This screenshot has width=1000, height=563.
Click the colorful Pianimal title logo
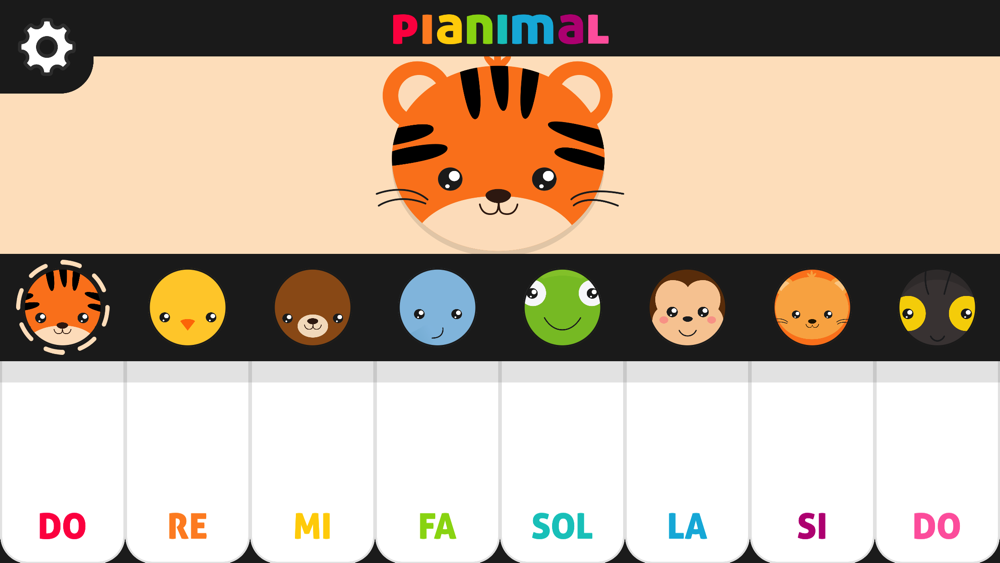pyautogui.click(x=501, y=29)
